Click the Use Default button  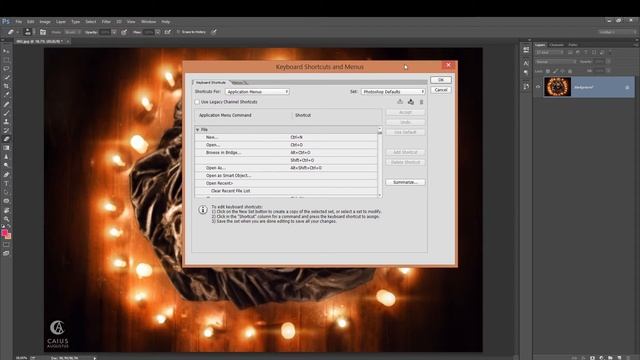click(x=405, y=132)
